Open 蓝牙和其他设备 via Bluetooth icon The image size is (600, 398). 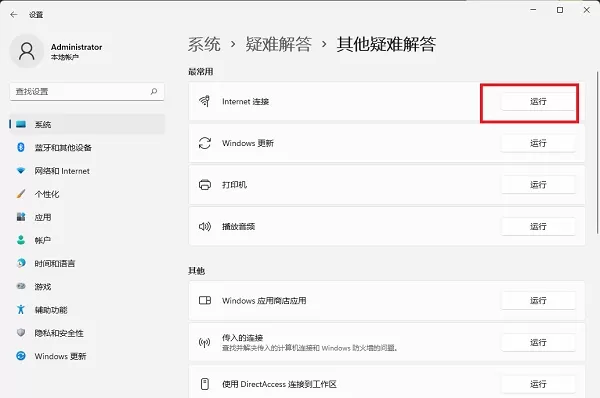click(x=21, y=147)
